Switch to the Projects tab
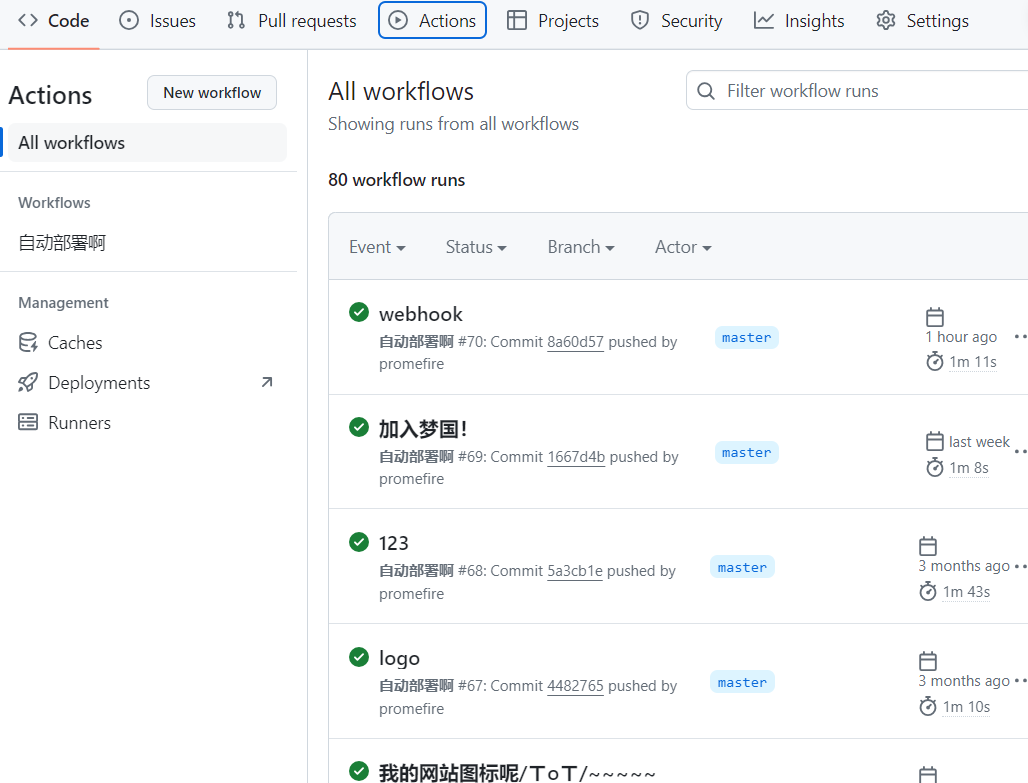1028x783 pixels. (x=553, y=21)
